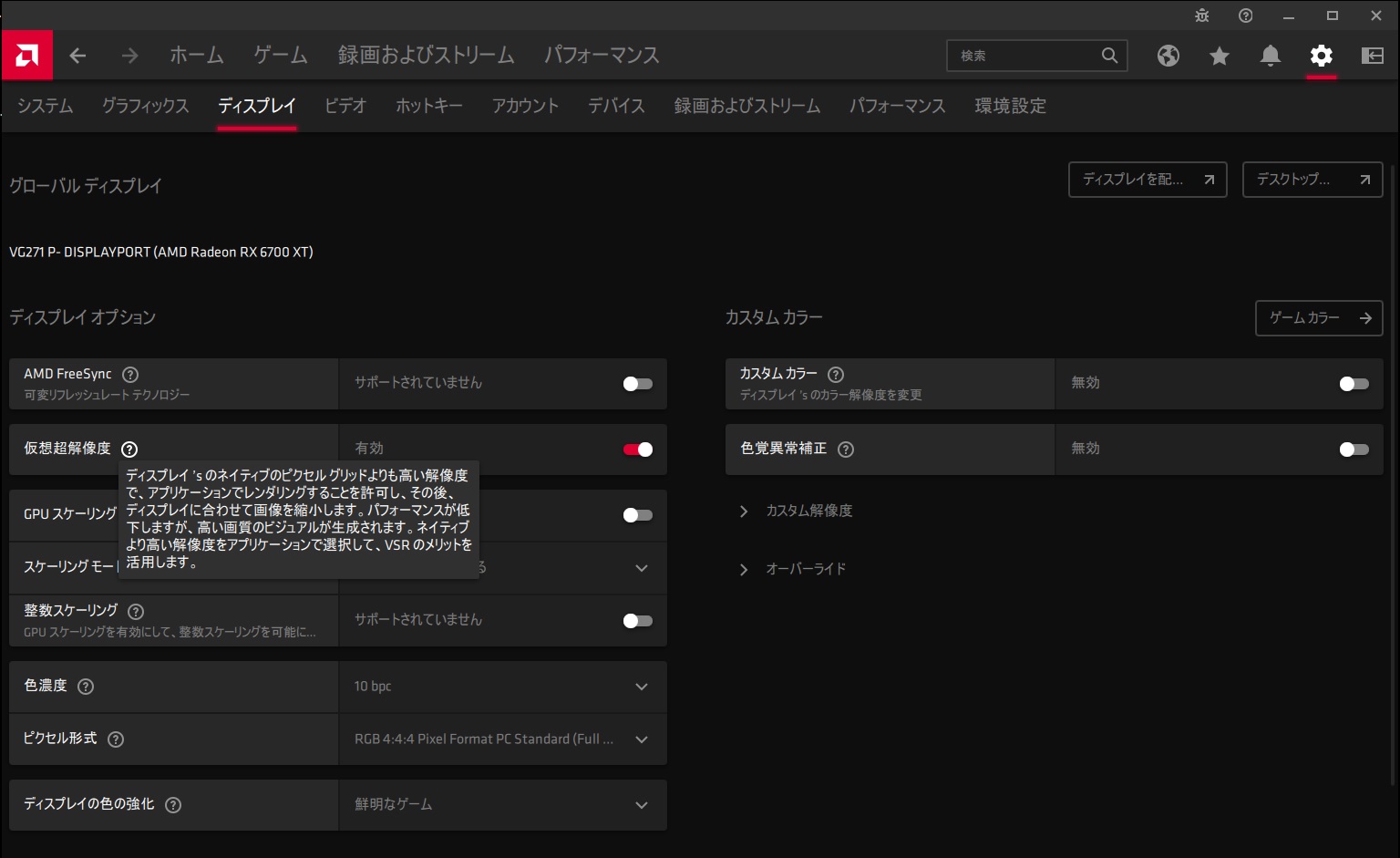Toggle the sidebar panel icon
The height and width of the screenshot is (858, 1400).
[1372, 56]
